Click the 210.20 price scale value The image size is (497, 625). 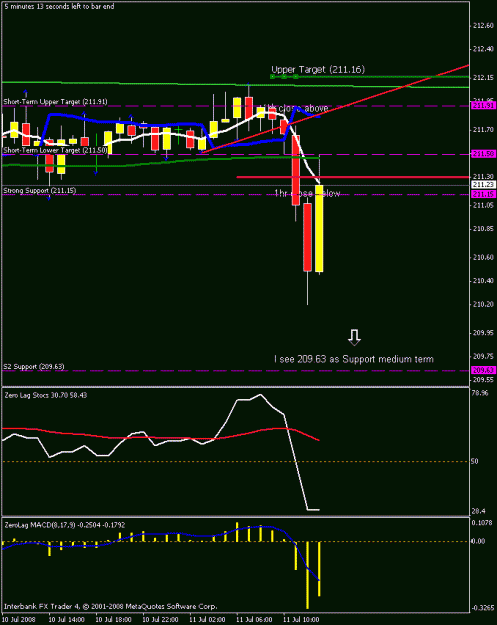(483, 304)
